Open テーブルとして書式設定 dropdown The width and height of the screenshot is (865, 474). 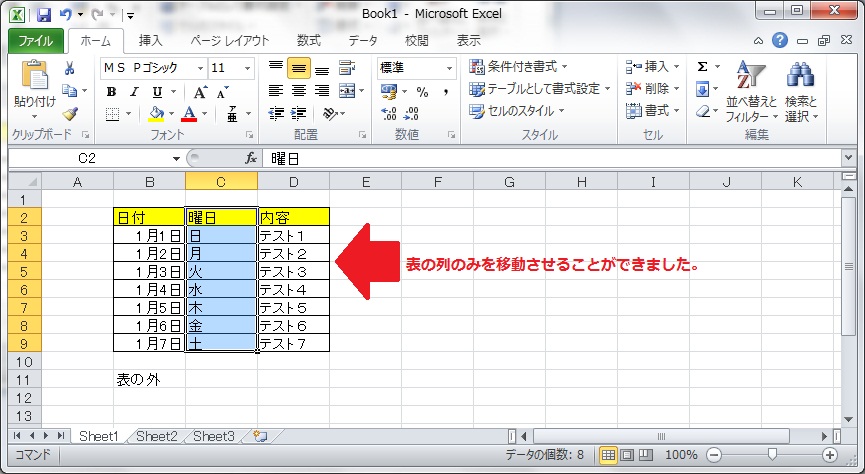(x=540, y=89)
